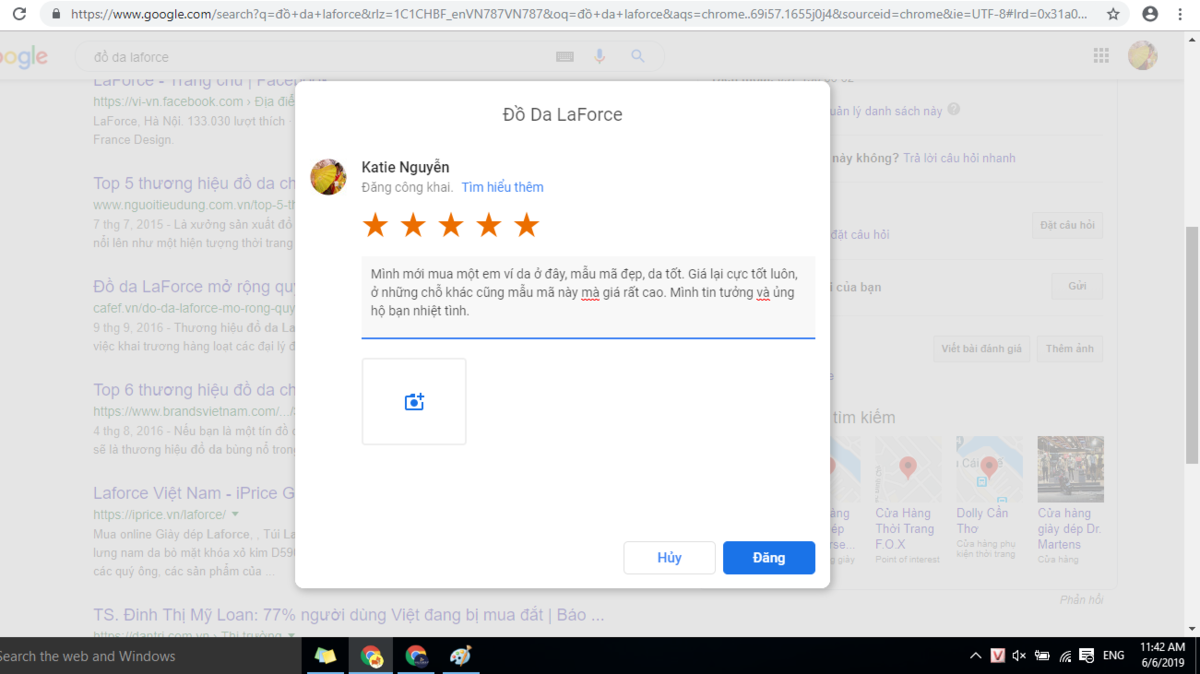Click the battery power tray icon
The height and width of the screenshot is (674, 1200).
coord(1043,656)
